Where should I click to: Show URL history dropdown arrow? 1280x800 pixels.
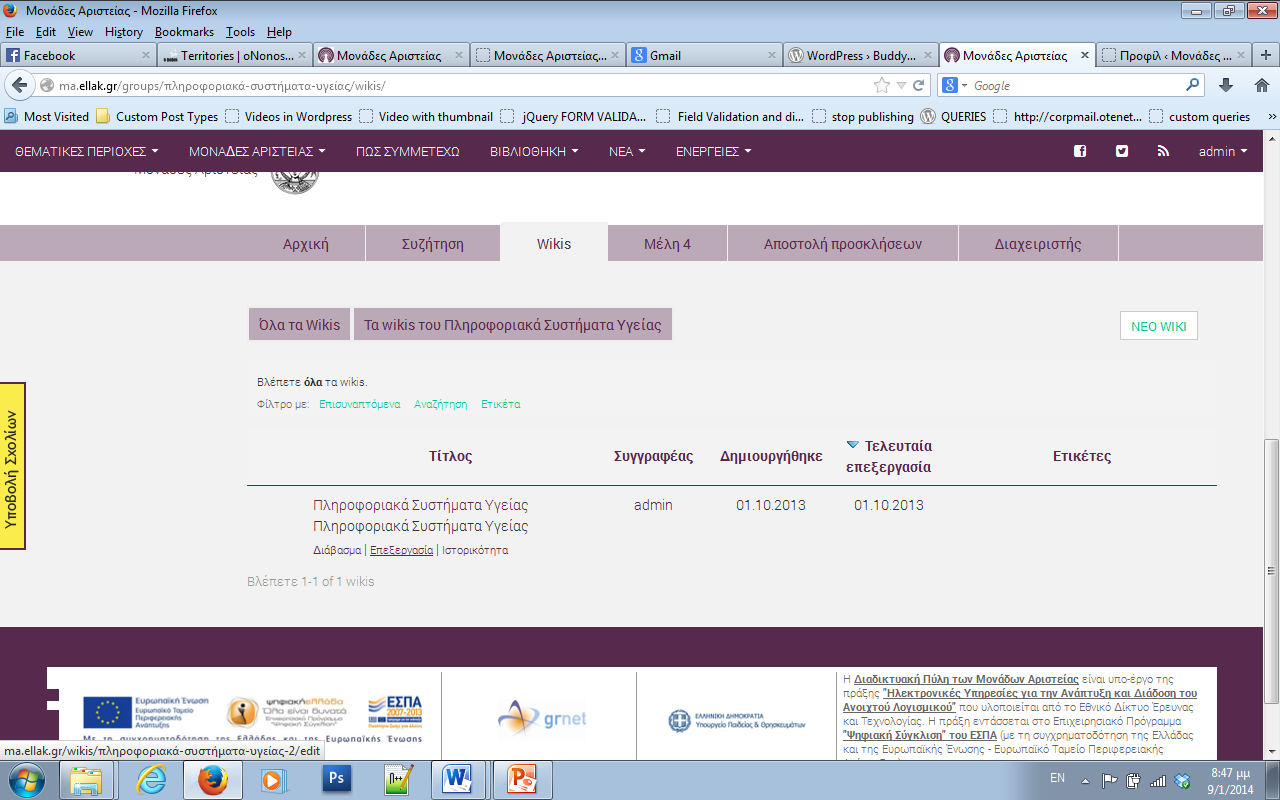pos(901,85)
